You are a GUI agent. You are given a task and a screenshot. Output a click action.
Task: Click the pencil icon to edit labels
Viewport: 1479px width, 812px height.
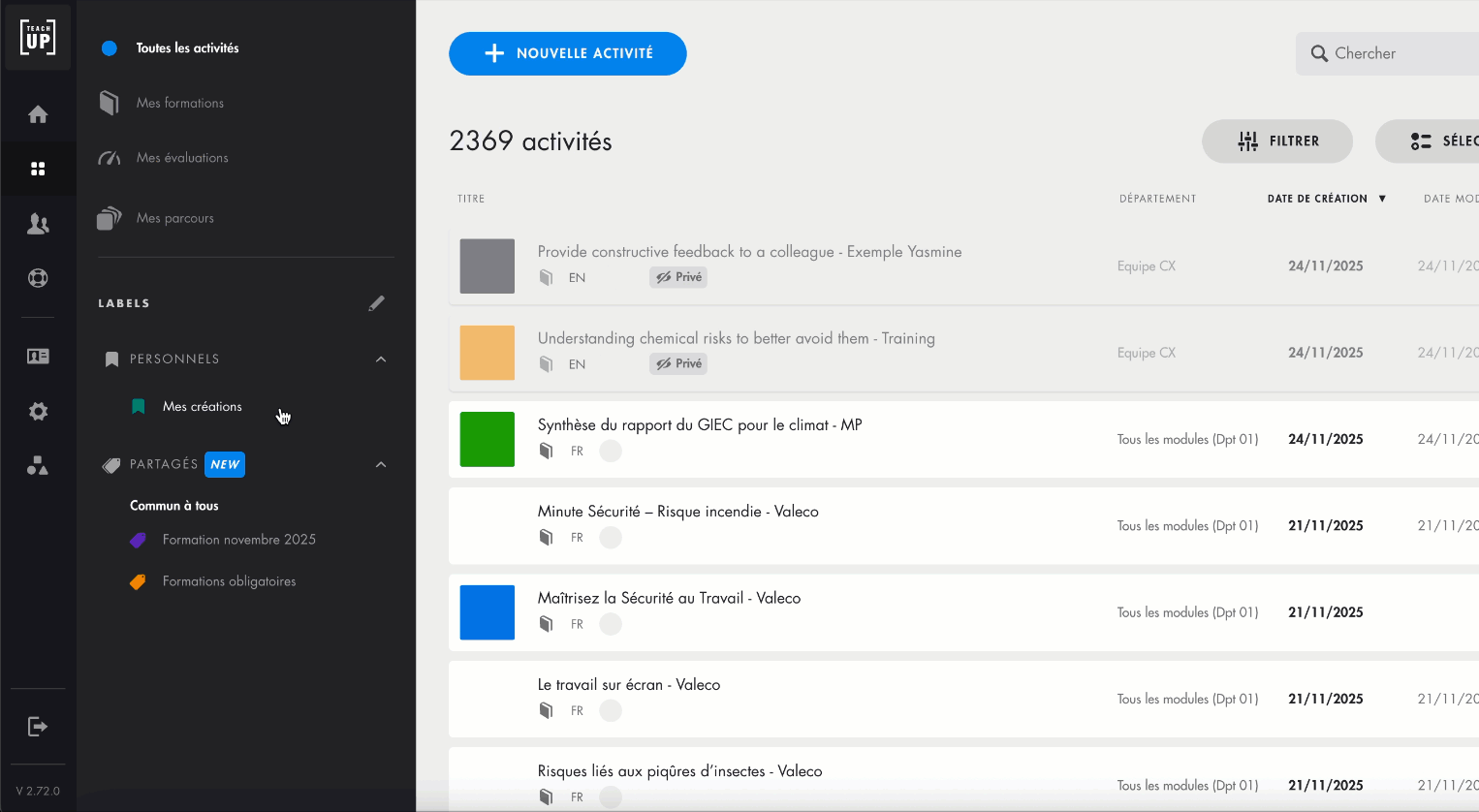tap(376, 303)
